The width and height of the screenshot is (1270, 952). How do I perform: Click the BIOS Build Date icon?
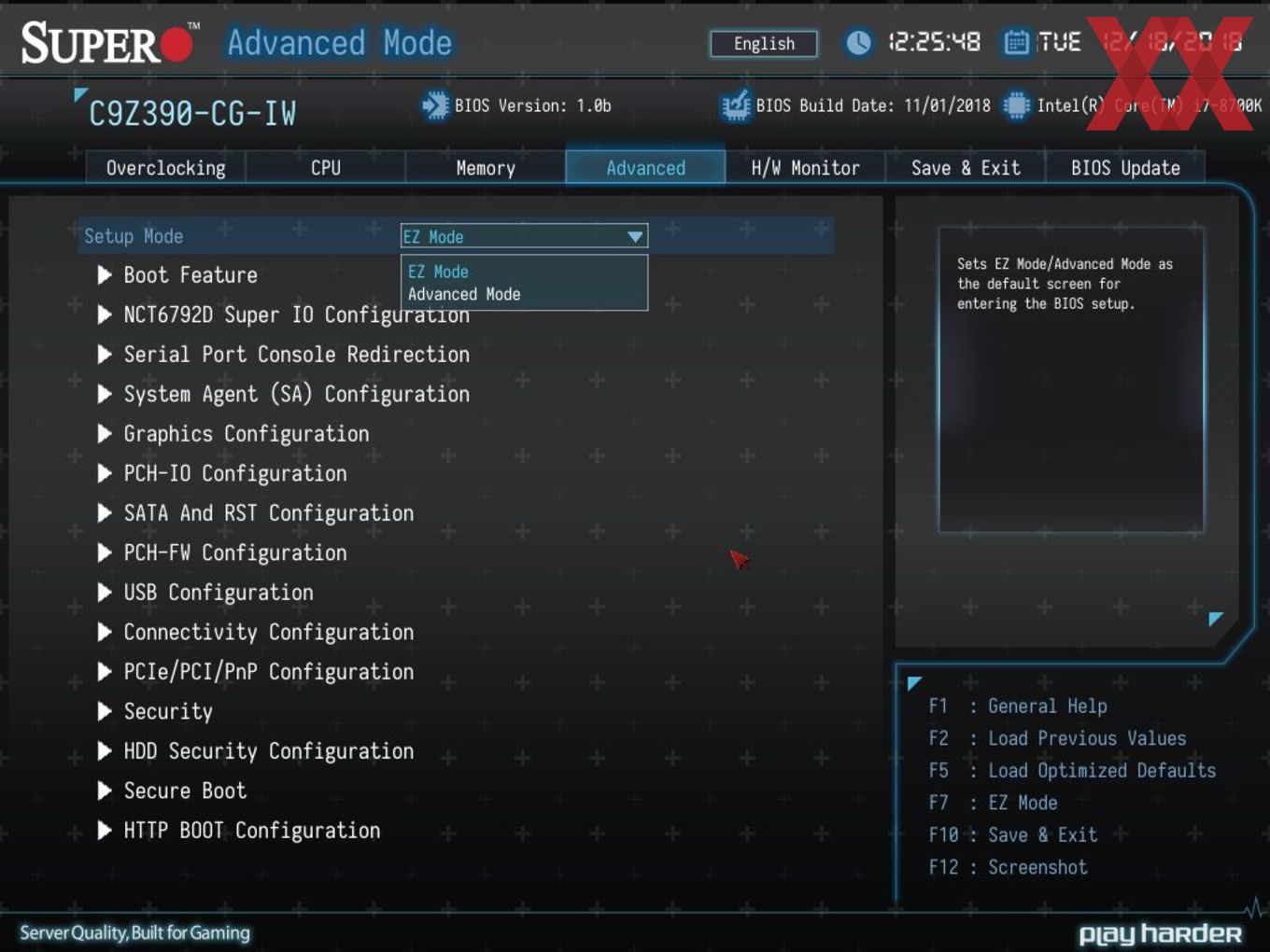(x=736, y=105)
